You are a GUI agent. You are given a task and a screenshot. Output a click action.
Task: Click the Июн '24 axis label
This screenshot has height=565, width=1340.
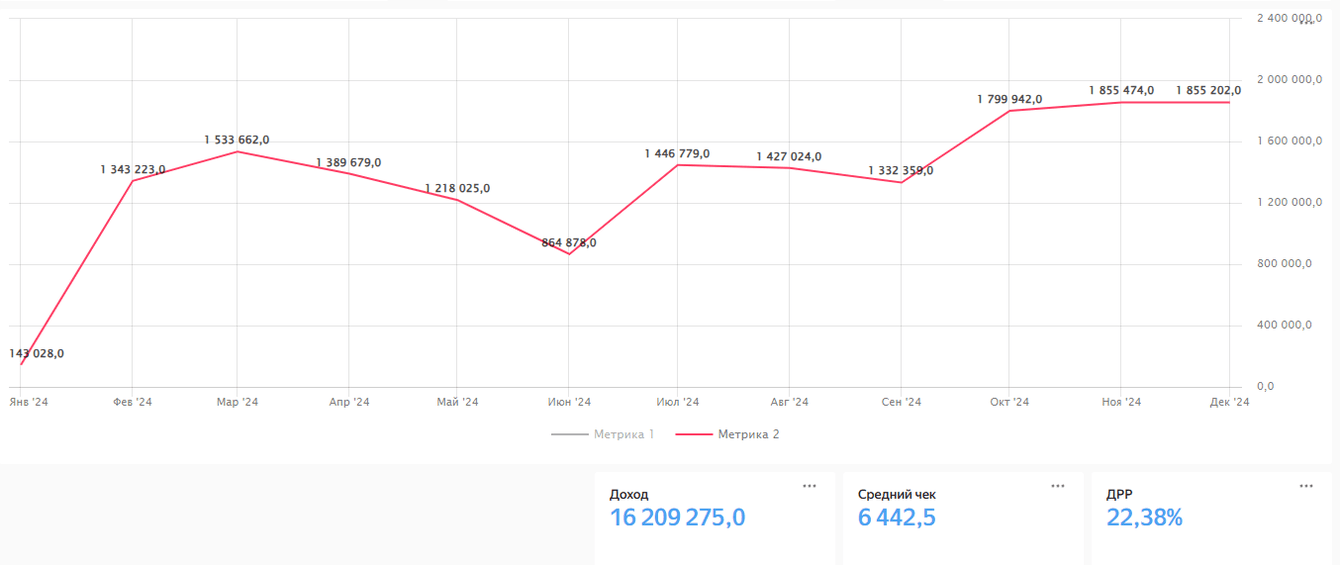569,402
